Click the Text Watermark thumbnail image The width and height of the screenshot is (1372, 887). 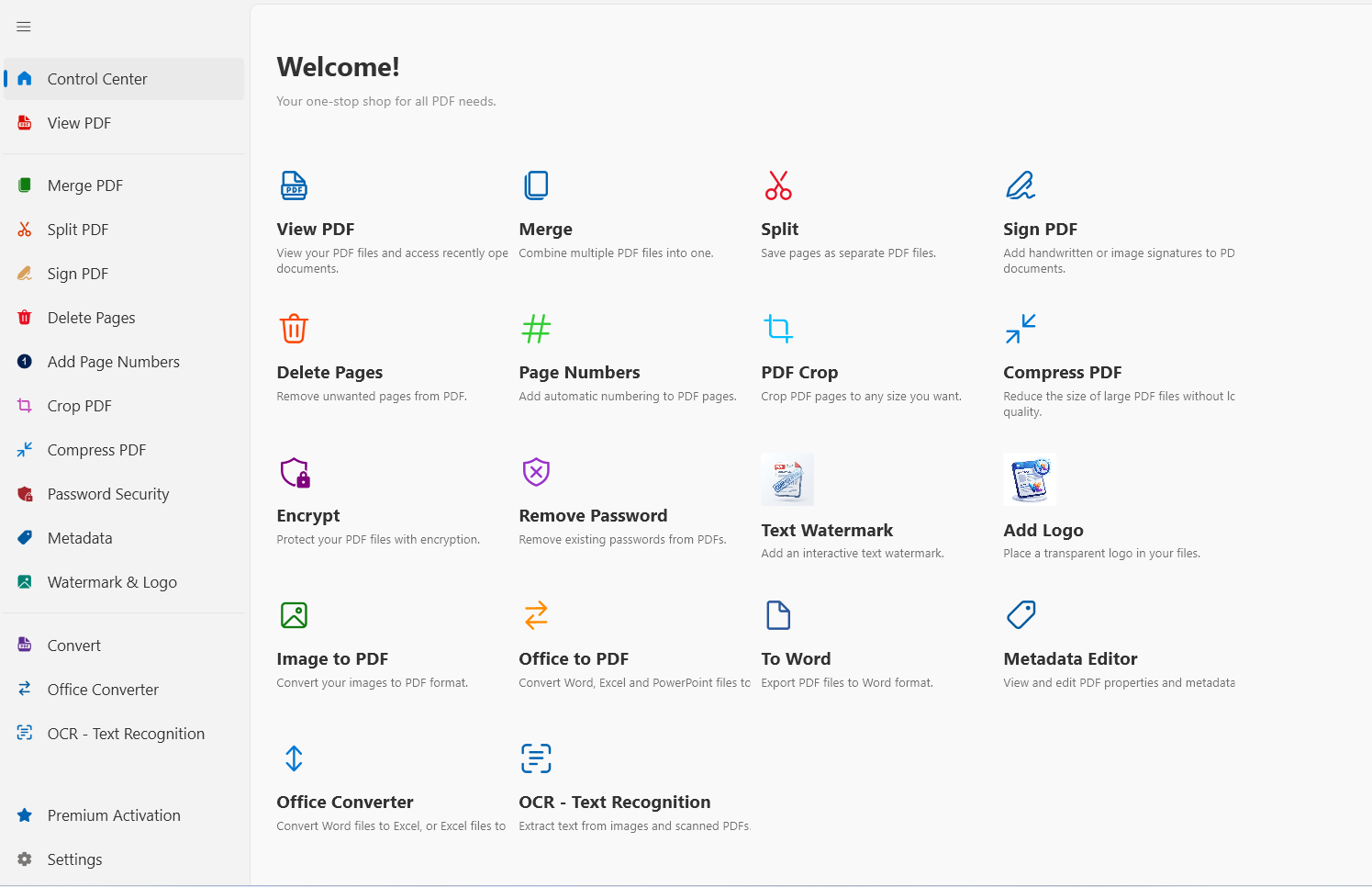(x=787, y=479)
